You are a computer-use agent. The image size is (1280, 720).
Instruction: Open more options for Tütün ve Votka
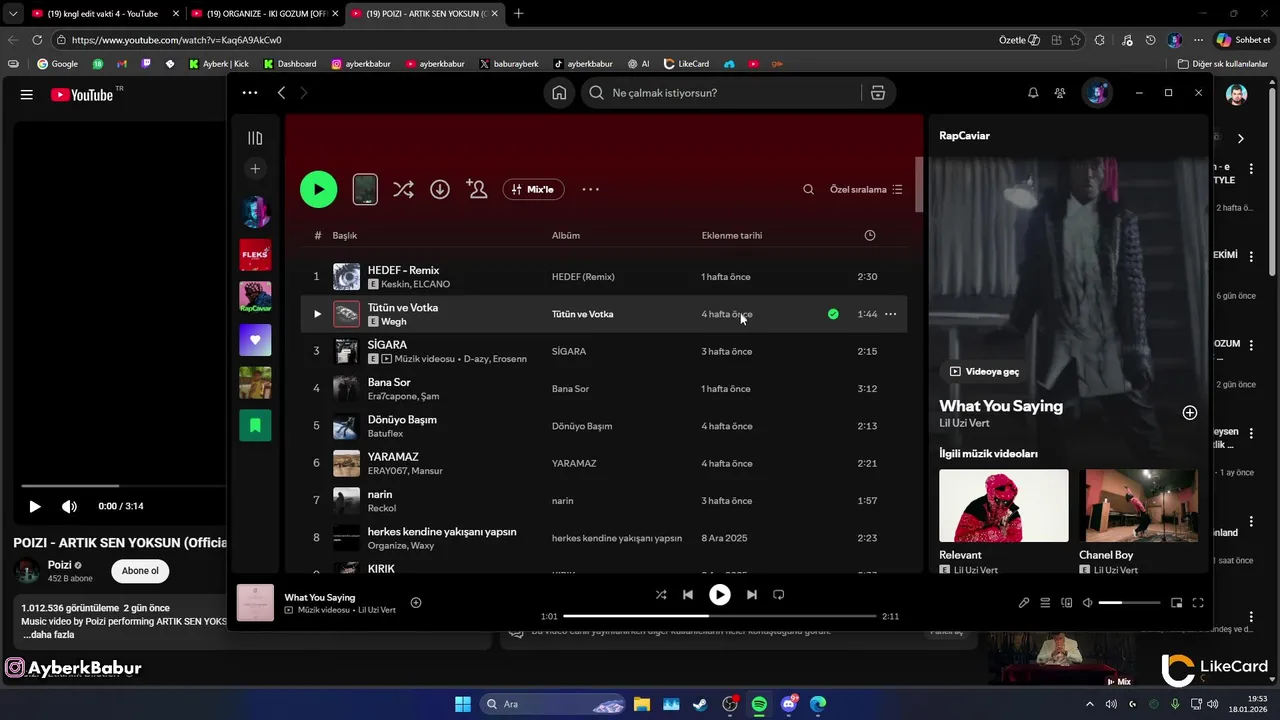pos(890,314)
